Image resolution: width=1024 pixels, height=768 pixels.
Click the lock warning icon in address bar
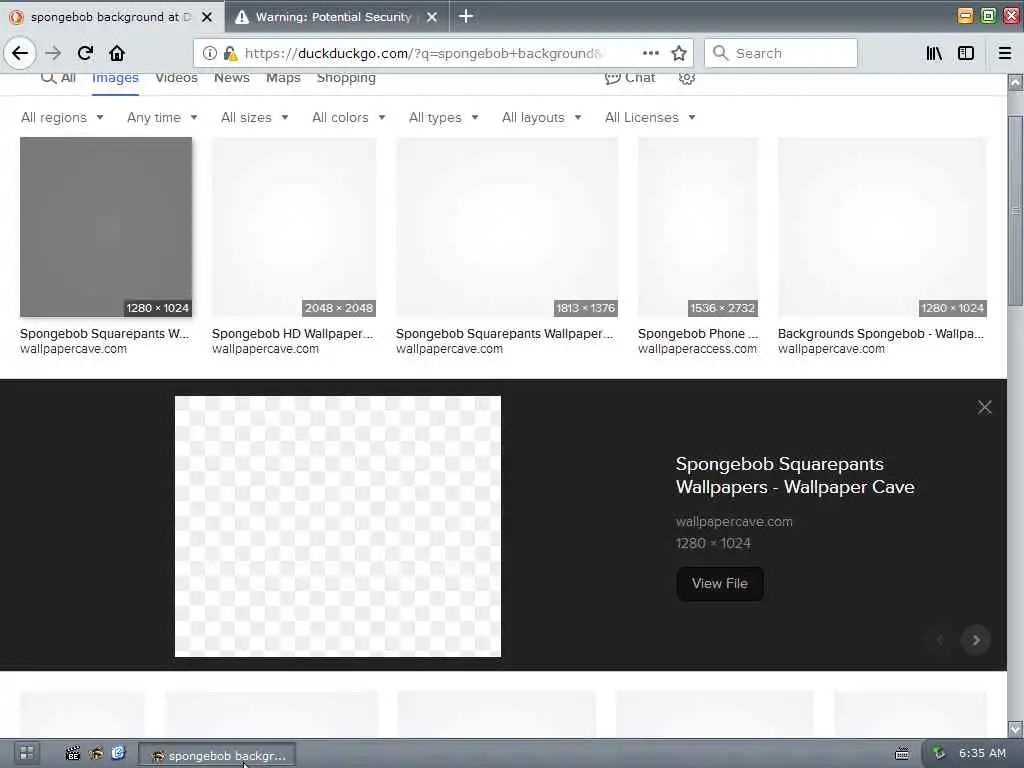click(230, 54)
